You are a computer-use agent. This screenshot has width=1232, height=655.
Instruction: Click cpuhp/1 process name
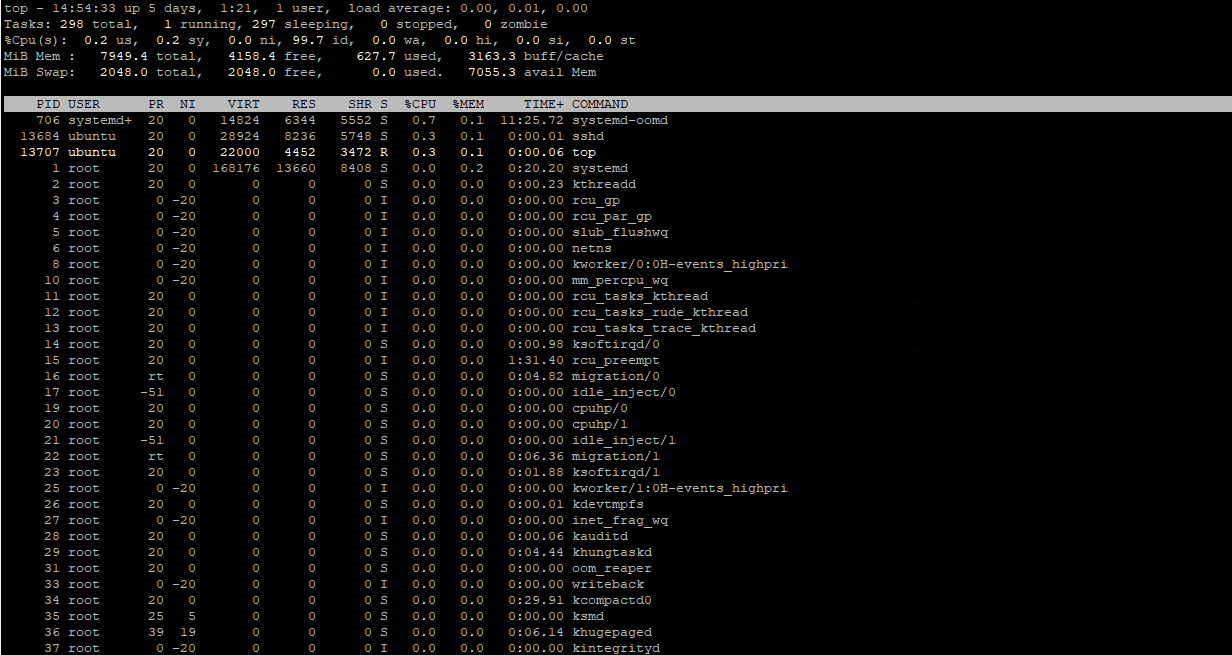[x=600, y=424]
